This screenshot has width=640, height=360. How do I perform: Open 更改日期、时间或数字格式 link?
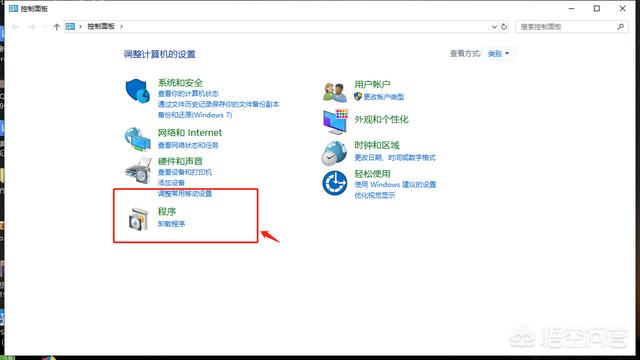pos(395,157)
